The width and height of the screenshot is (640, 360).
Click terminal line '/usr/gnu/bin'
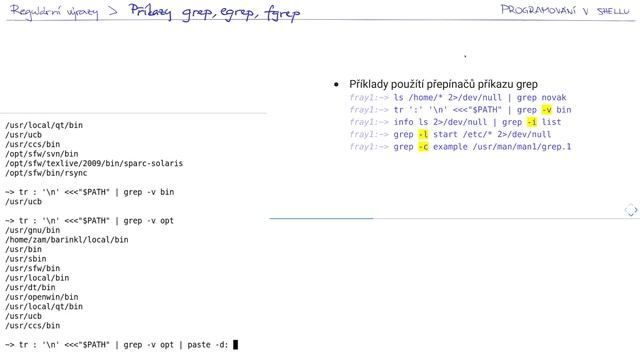[33, 230]
